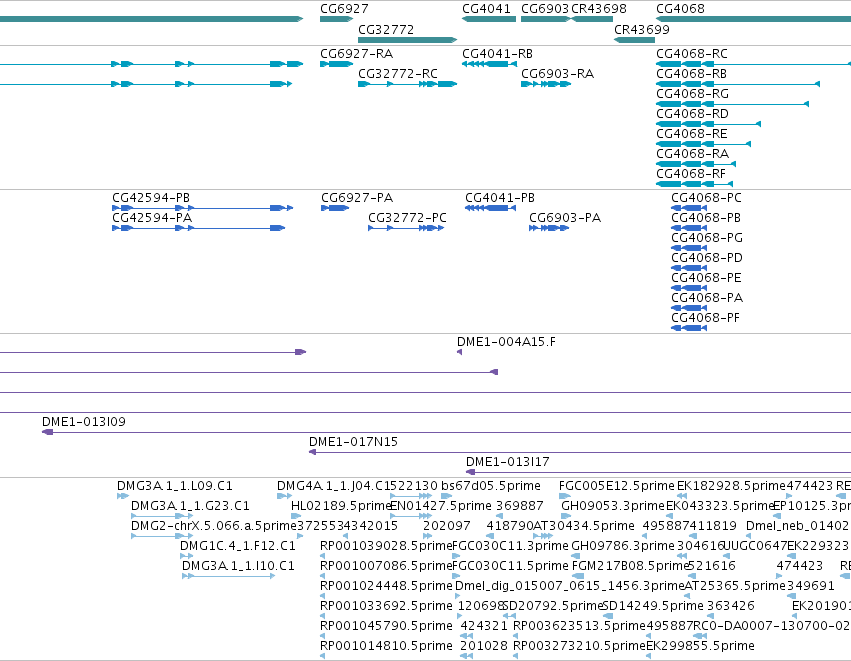Select EST FGC005E12.5prime

click(x=617, y=486)
